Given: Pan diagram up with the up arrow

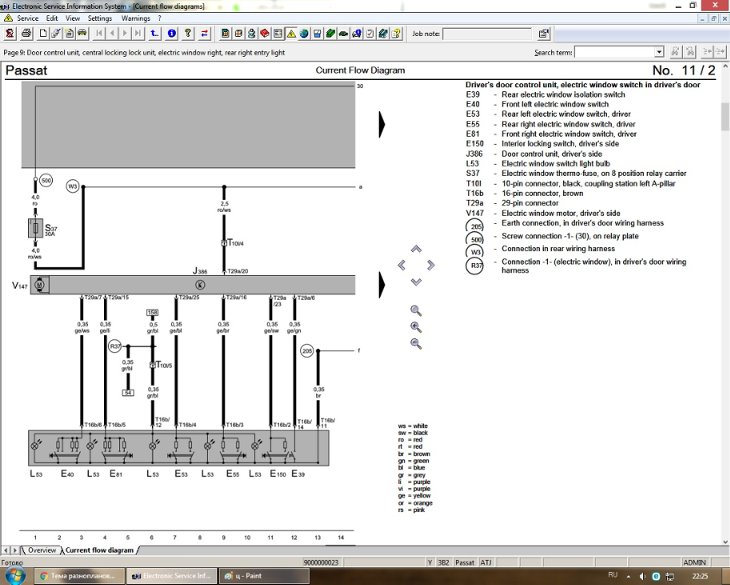Looking at the screenshot, I should coord(416,249).
